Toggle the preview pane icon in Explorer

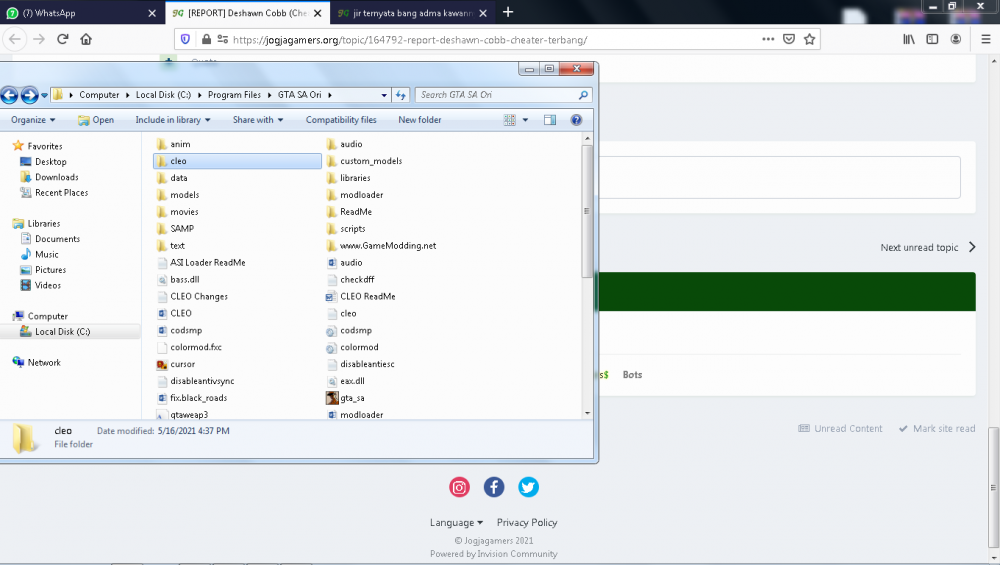(x=550, y=120)
